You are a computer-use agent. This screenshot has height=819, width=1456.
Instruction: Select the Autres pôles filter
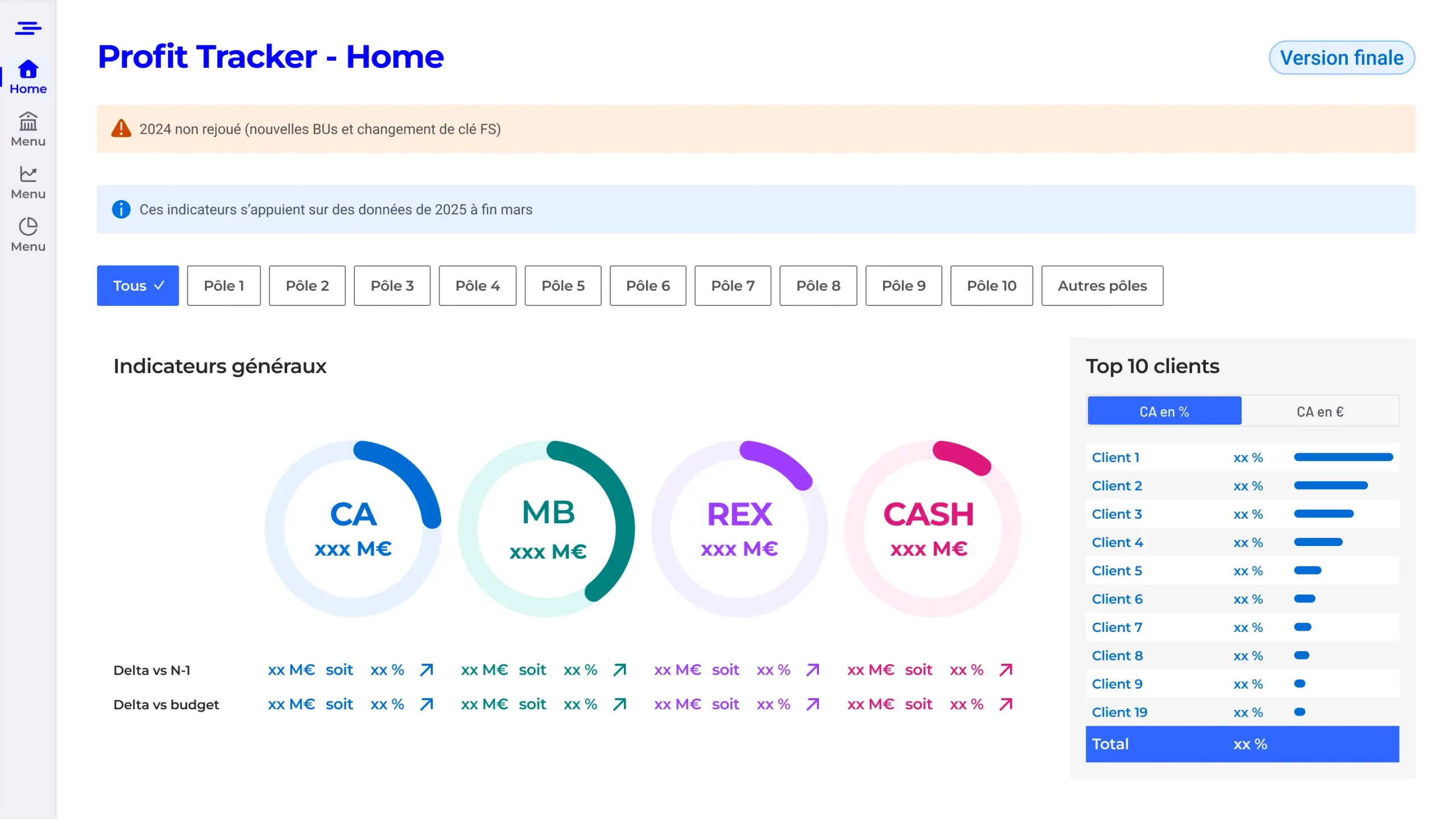pos(1102,286)
